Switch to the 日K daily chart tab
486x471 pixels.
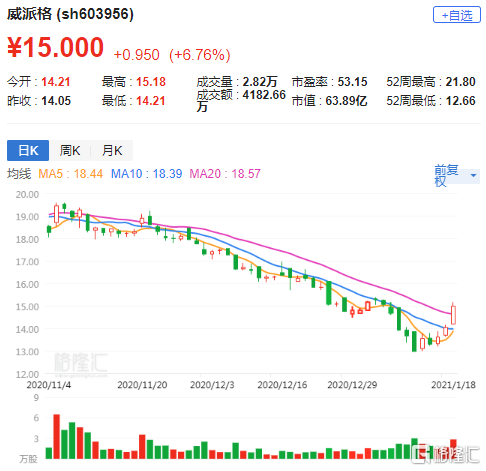[28, 150]
